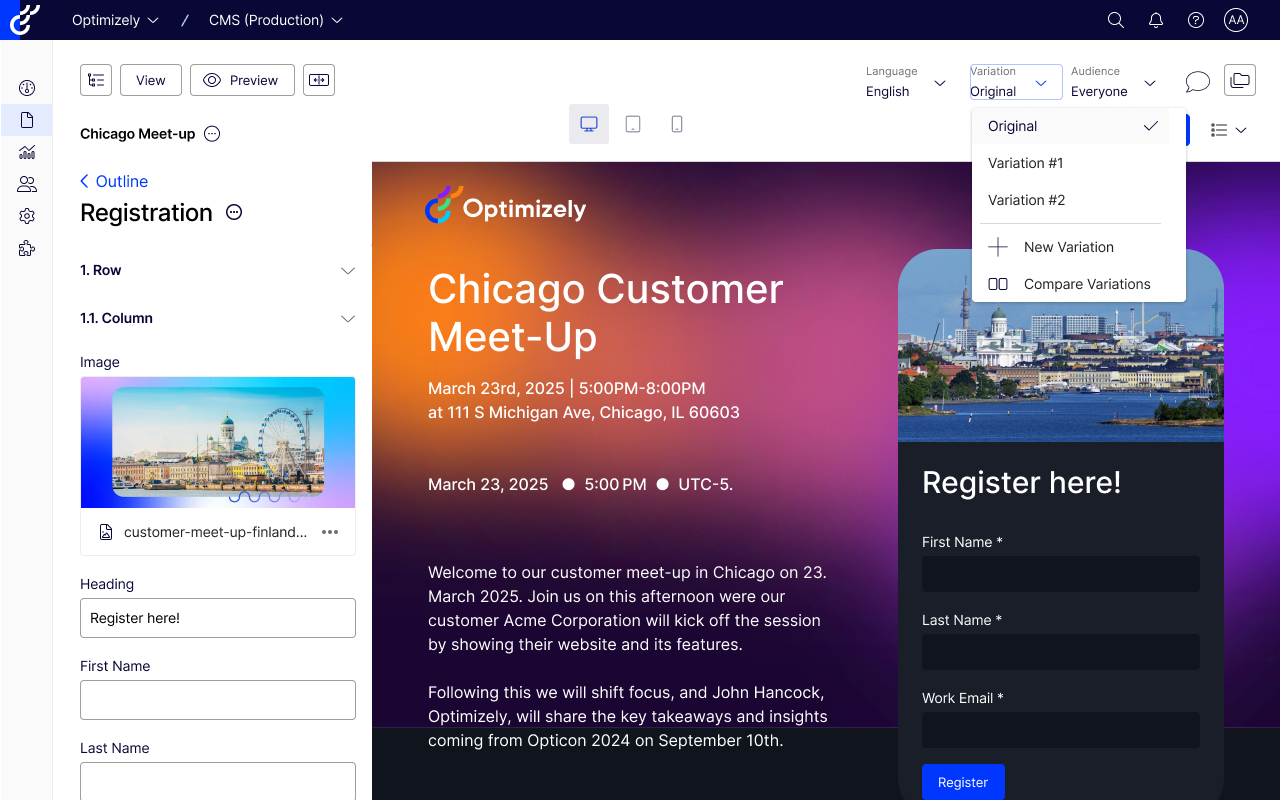Switch to desktop device preview
The height and width of the screenshot is (800, 1280).
pos(589,124)
